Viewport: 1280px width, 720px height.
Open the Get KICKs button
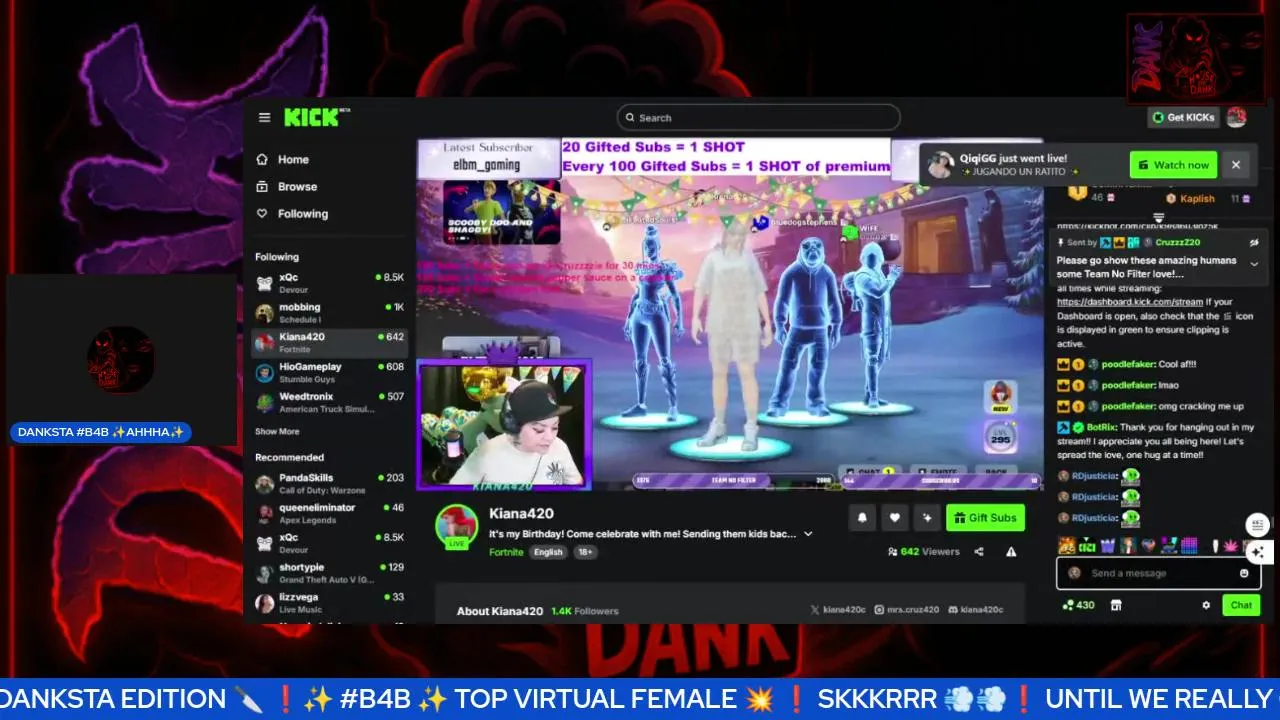(x=1183, y=117)
